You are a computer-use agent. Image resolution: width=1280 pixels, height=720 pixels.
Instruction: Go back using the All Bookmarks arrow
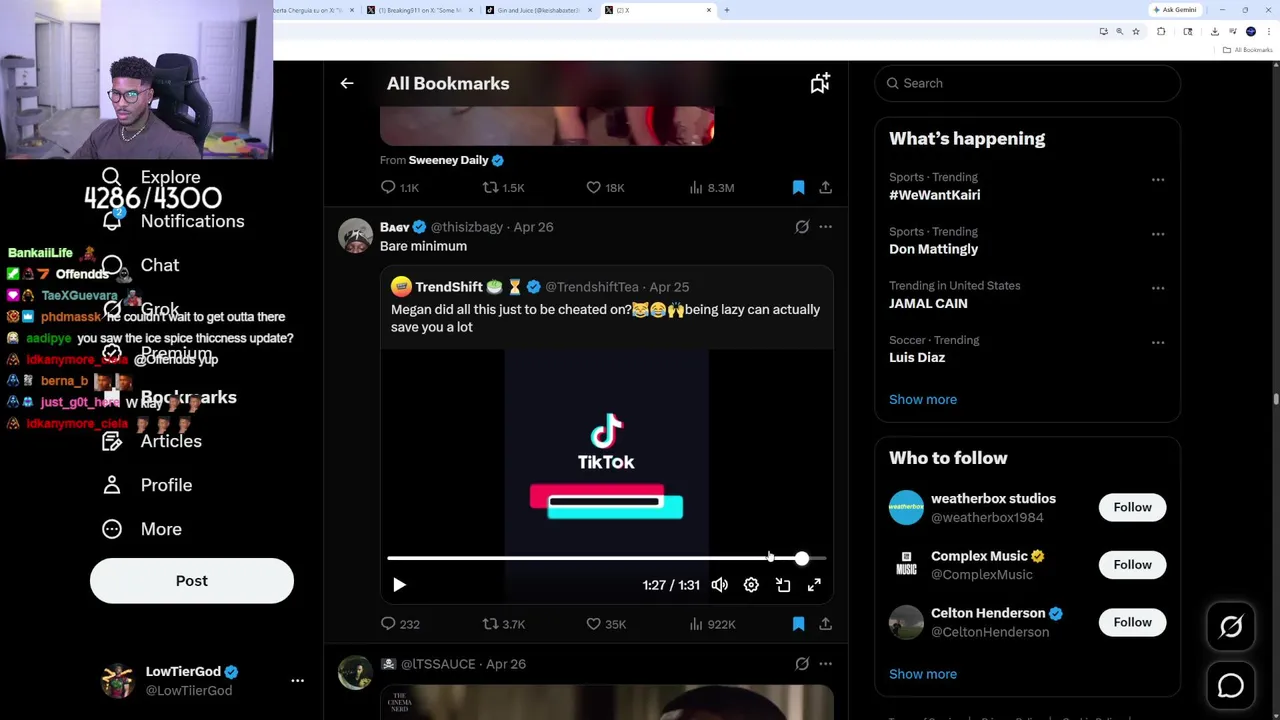(x=347, y=84)
